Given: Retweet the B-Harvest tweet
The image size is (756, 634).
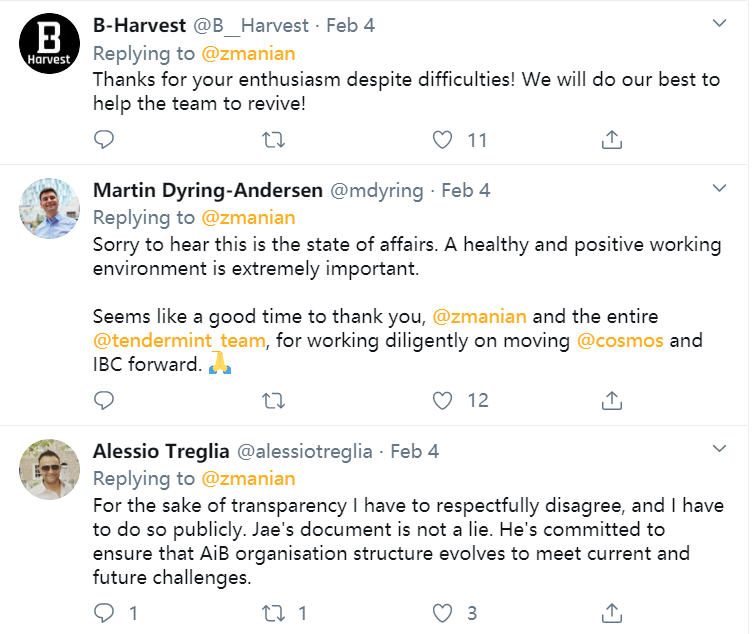Looking at the screenshot, I should click(272, 140).
